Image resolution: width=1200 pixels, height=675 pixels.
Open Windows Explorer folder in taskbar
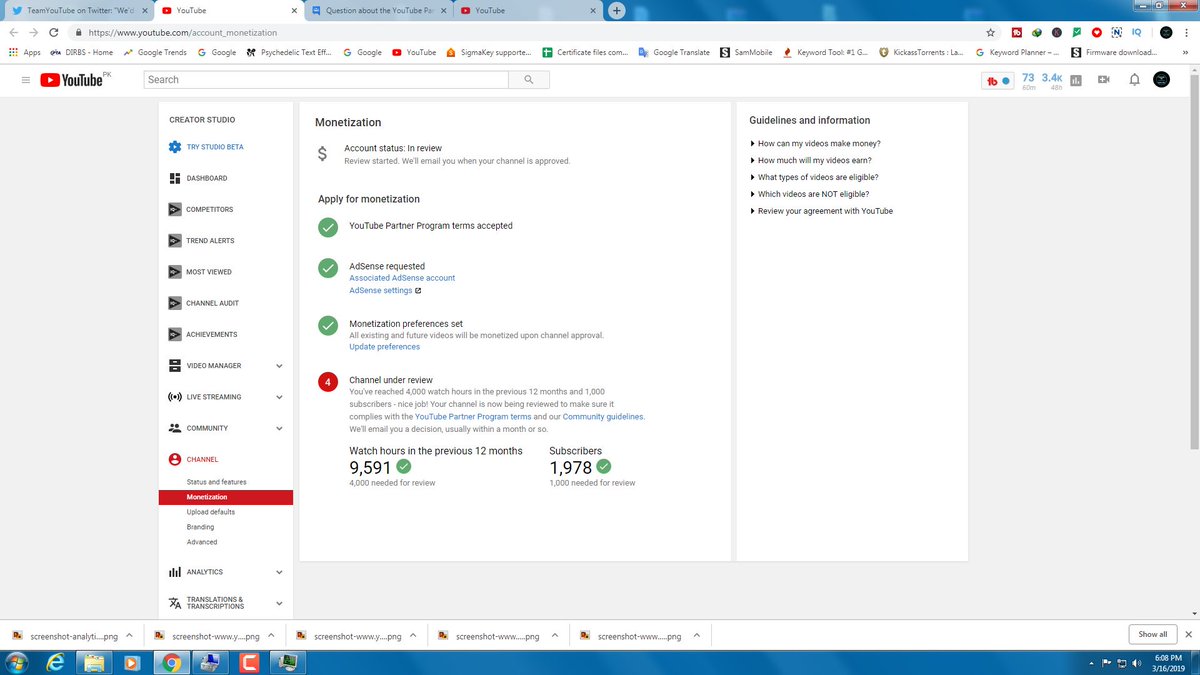click(x=94, y=662)
